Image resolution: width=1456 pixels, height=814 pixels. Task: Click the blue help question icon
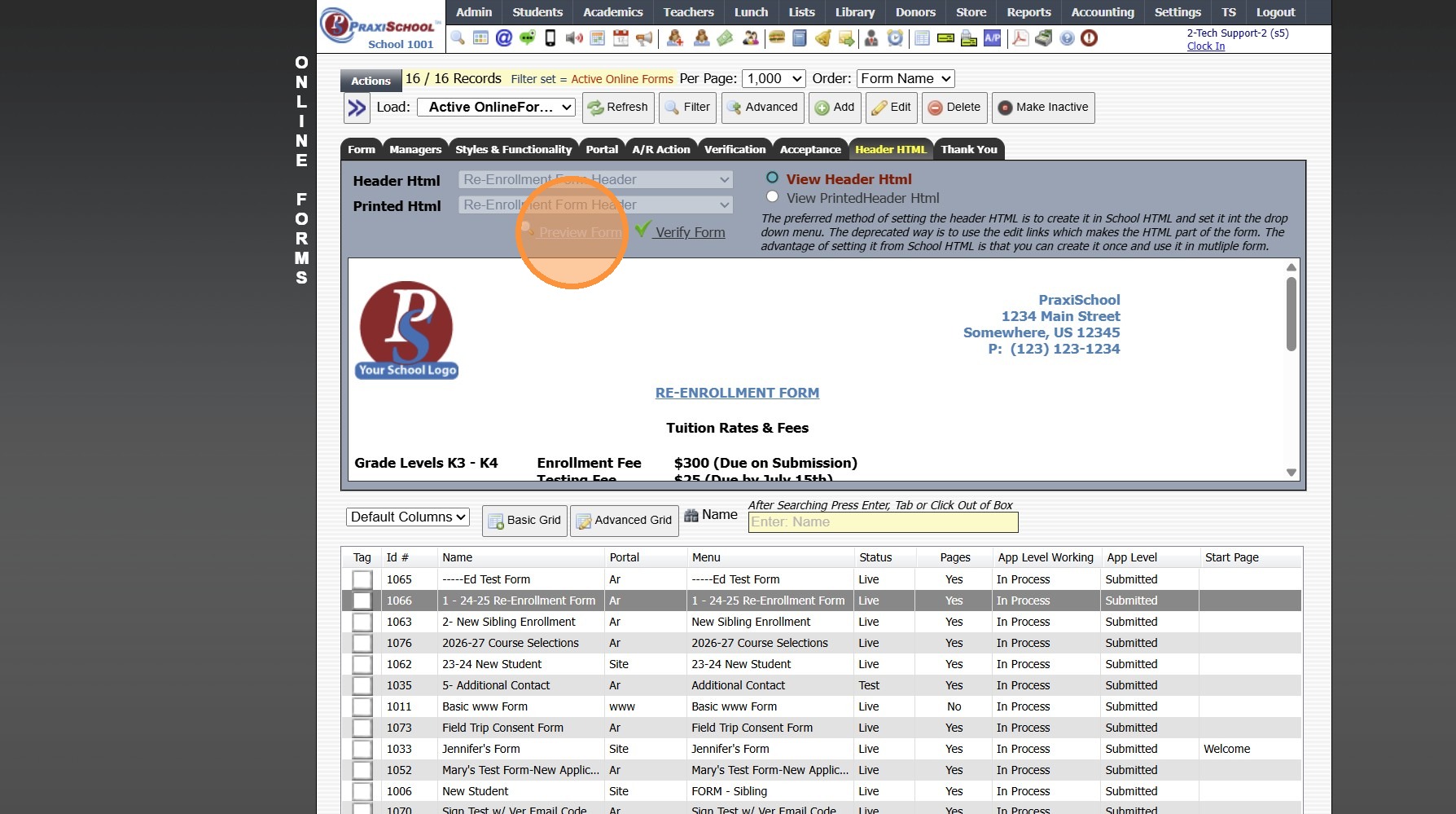1067,38
